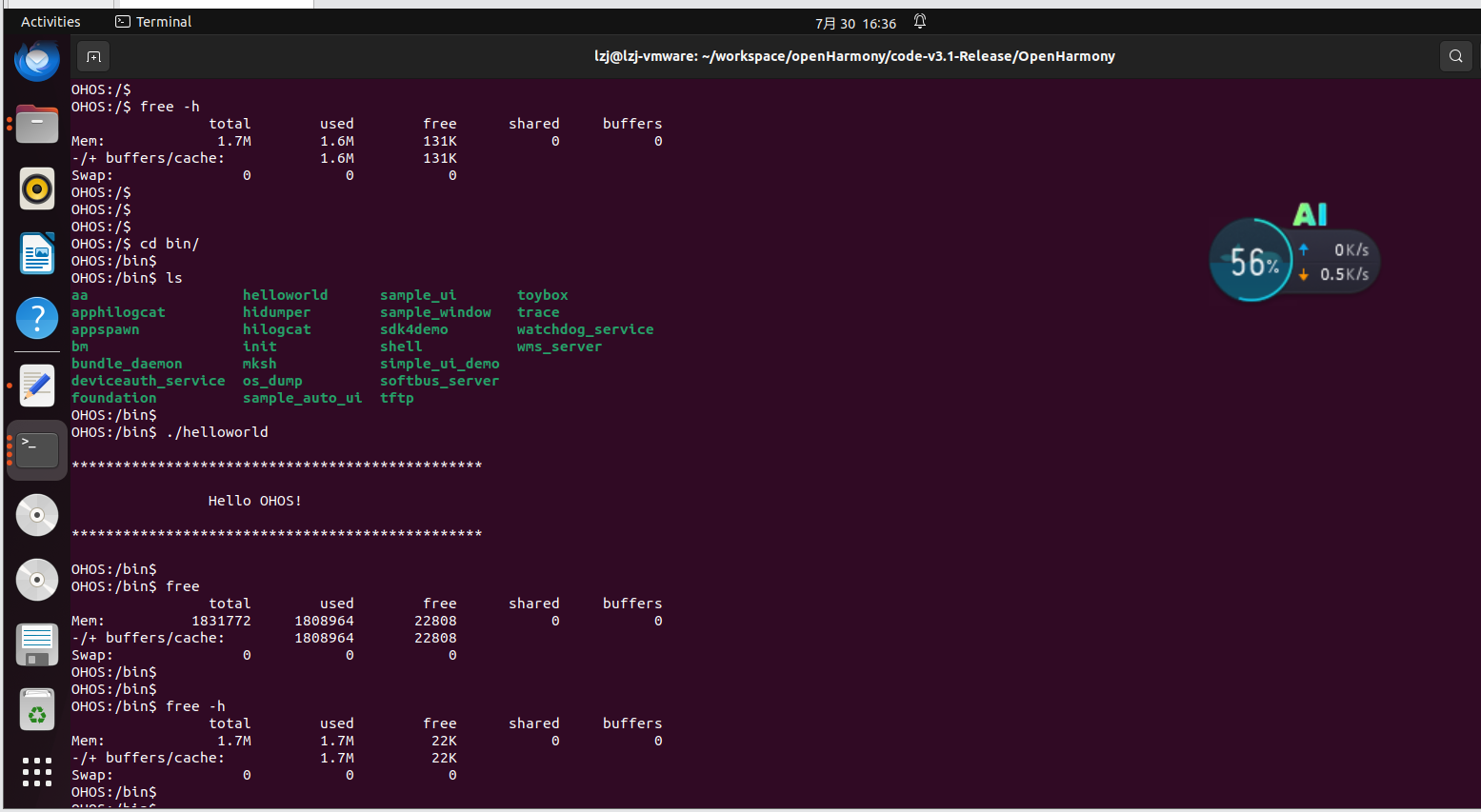Click 'softbus_server' in the listing

pyautogui.click(x=439, y=381)
